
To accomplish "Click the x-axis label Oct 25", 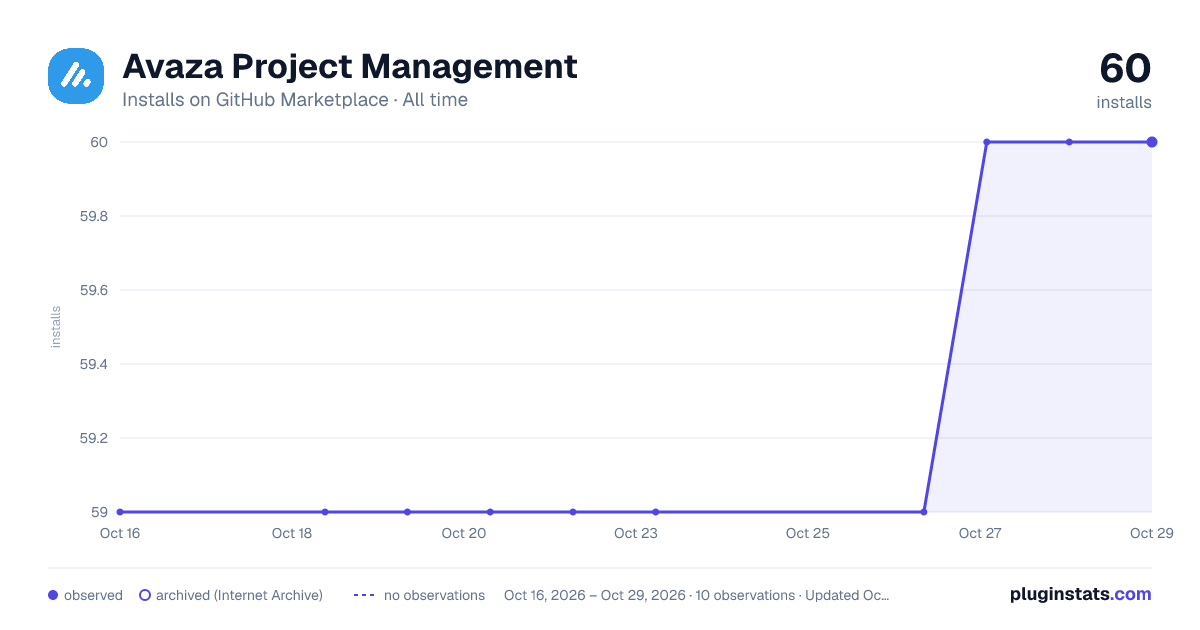I will pyautogui.click(x=808, y=533).
